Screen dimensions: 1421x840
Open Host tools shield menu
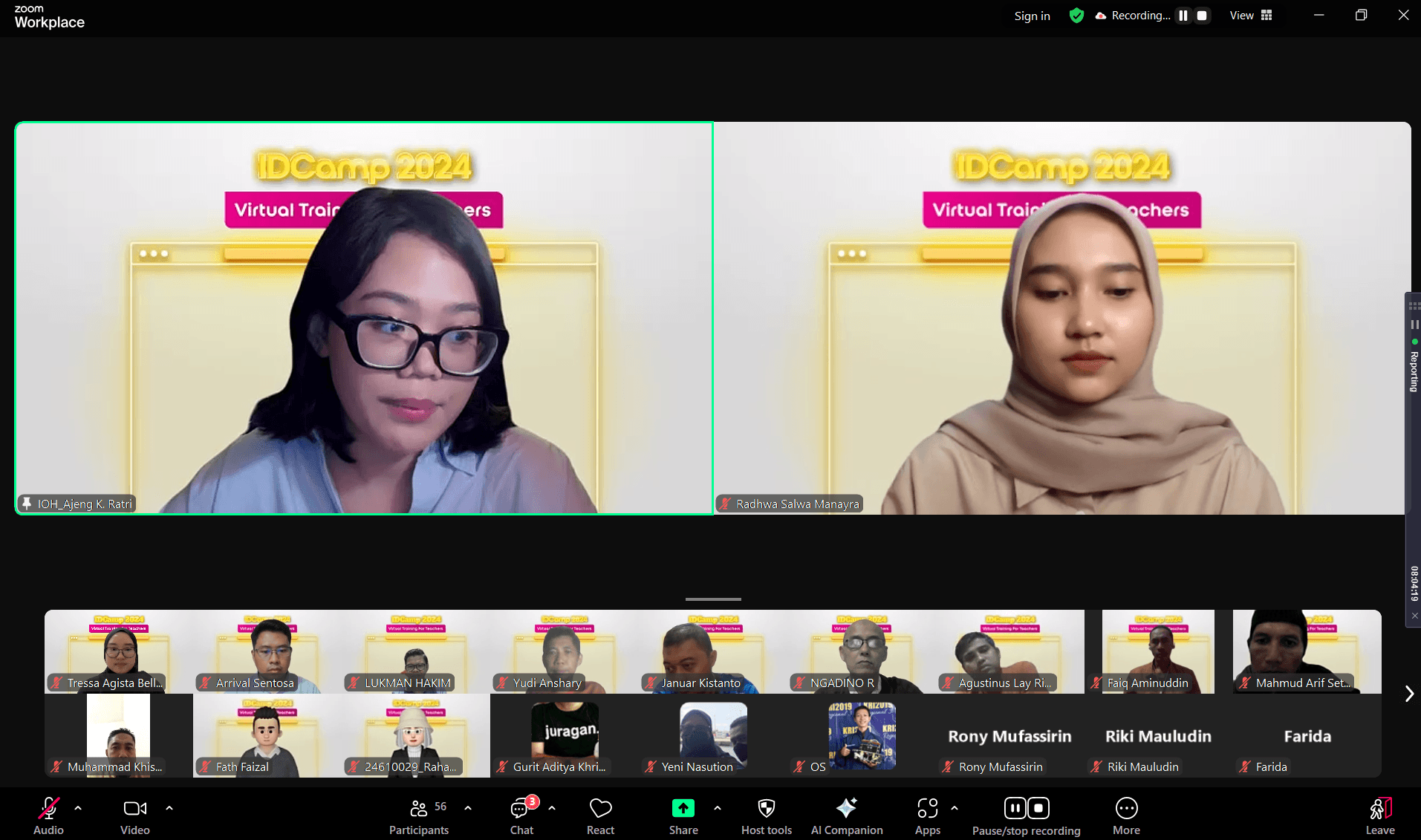[x=767, y=815]
